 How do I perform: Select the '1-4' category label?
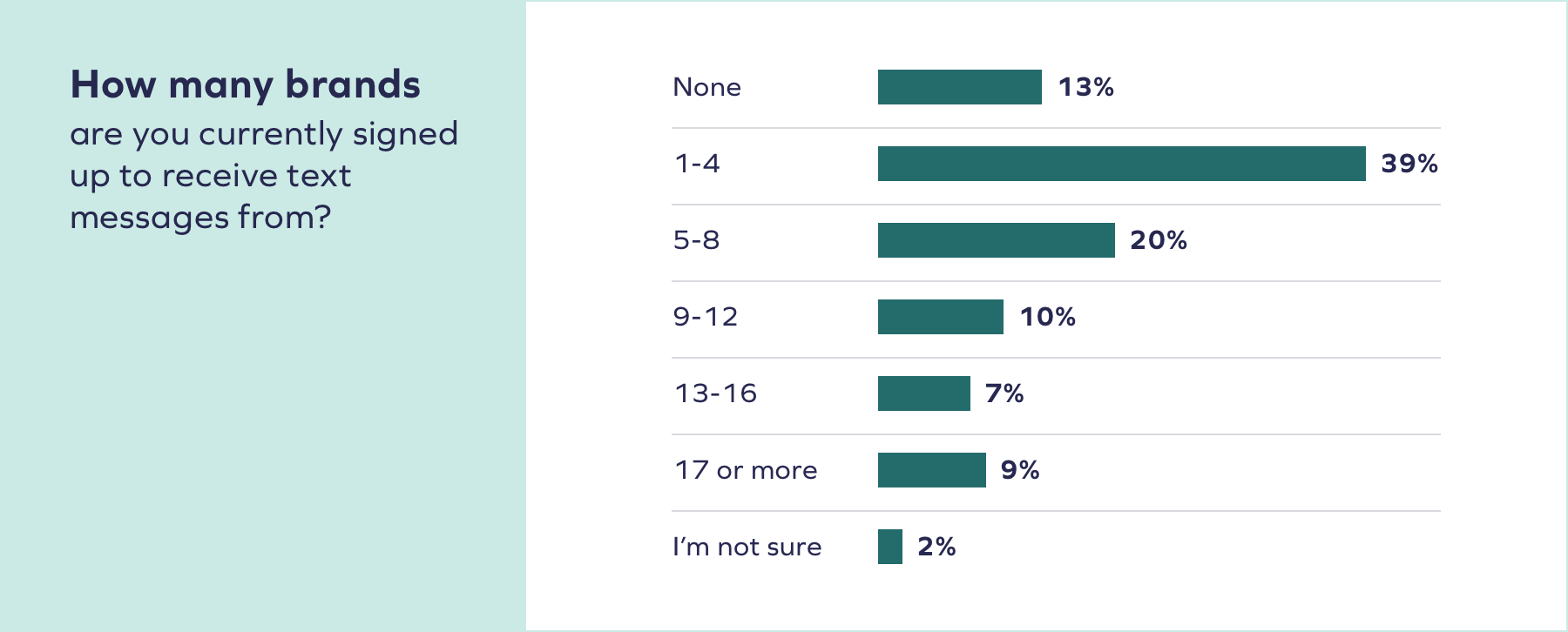697,164
